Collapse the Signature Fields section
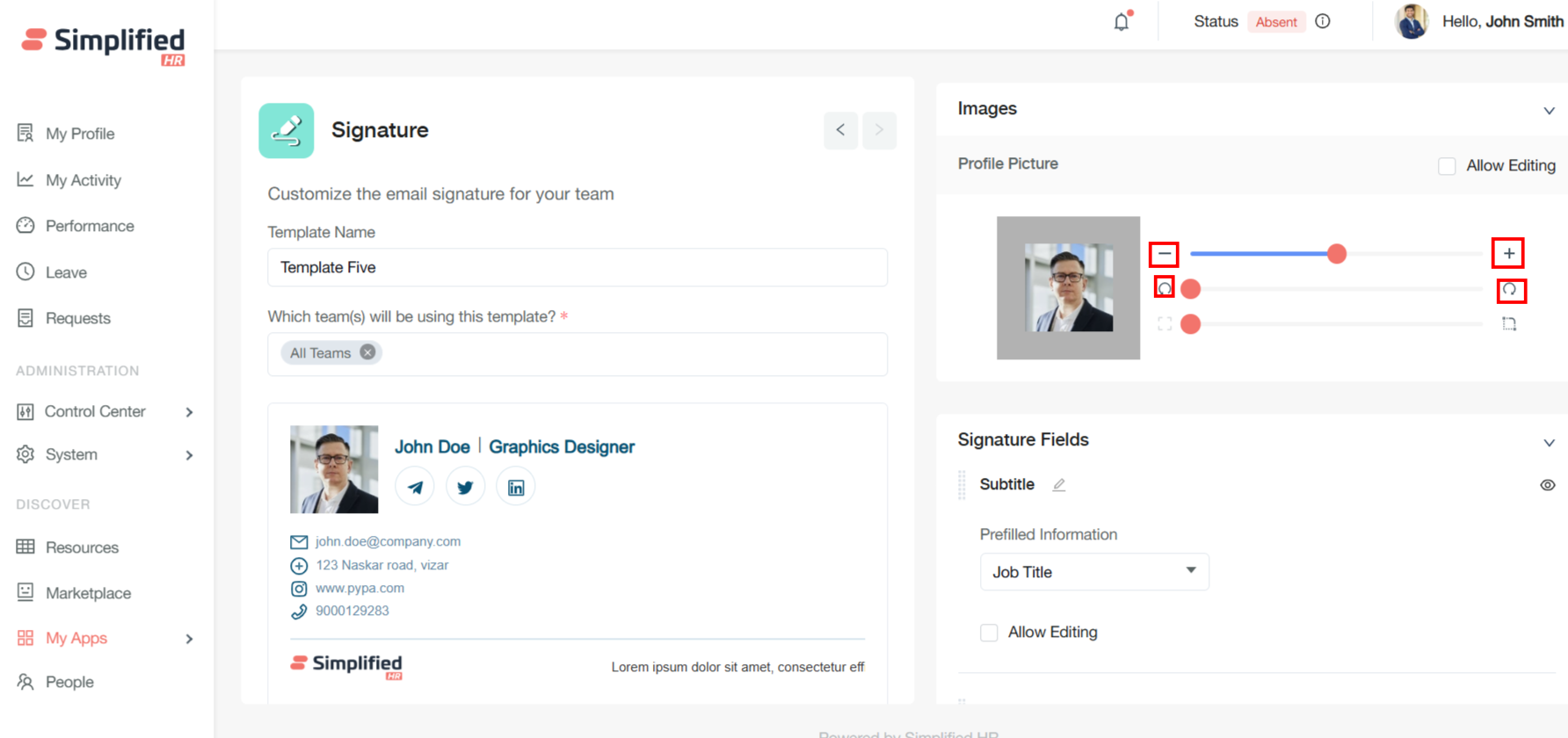 tap(1549, 442)
